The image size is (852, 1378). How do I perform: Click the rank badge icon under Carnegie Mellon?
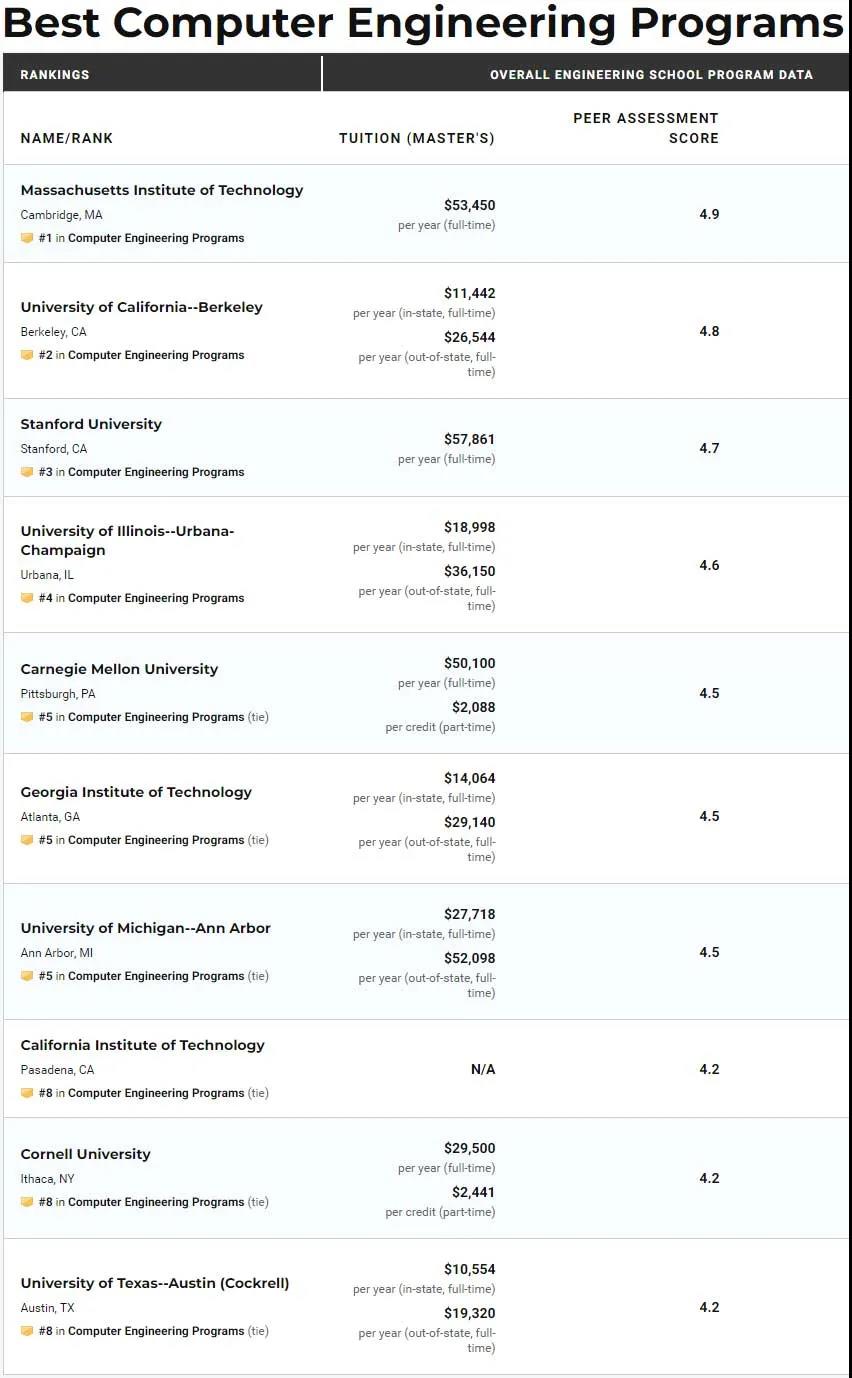click(27, 717)
